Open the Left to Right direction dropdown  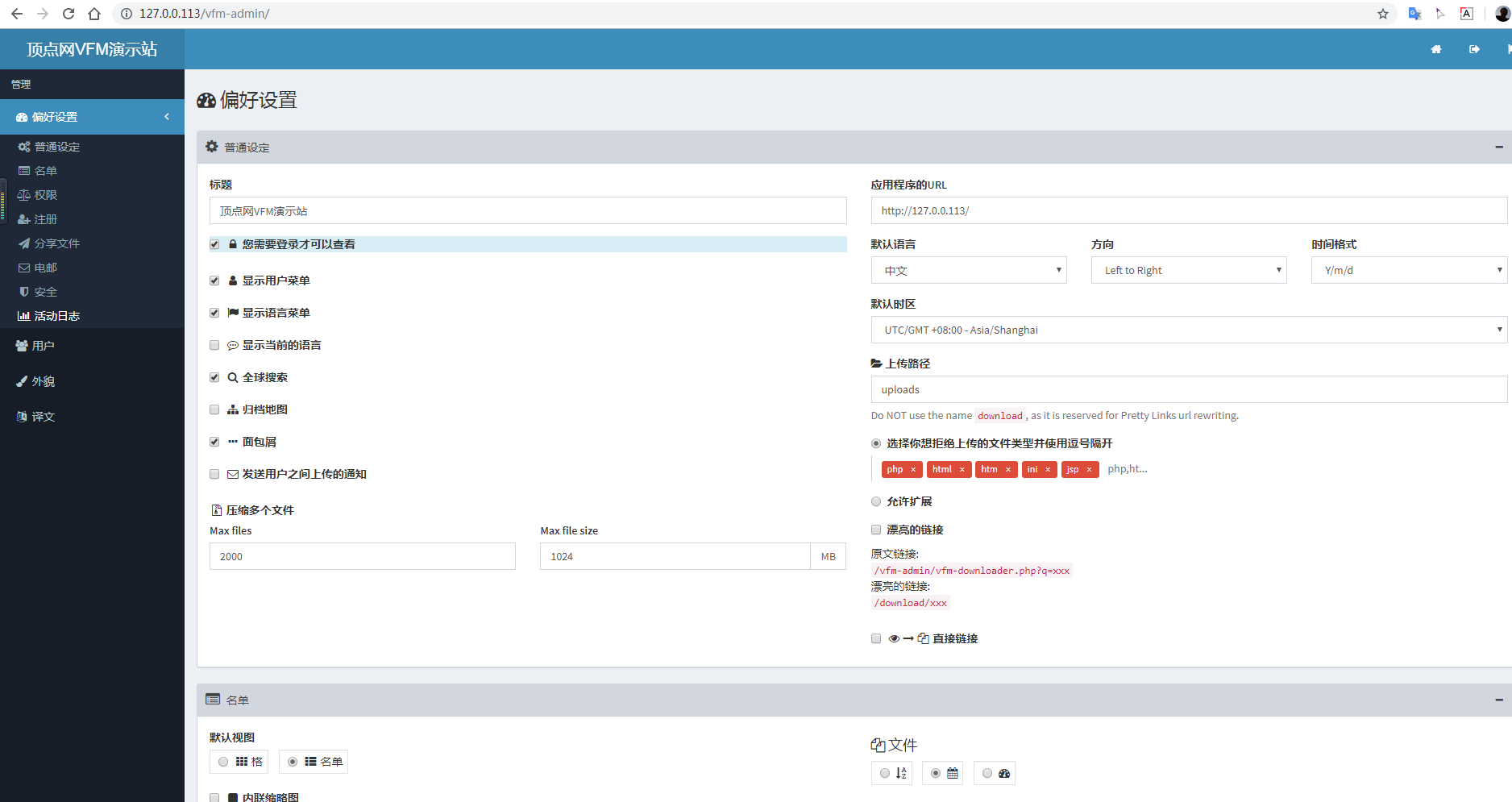tap(1188, 271)
